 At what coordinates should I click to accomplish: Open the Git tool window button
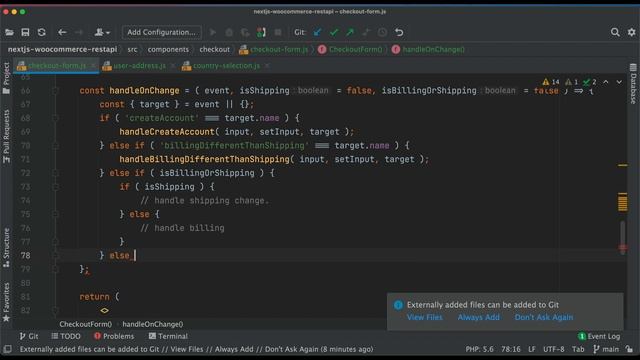[29, 336]
